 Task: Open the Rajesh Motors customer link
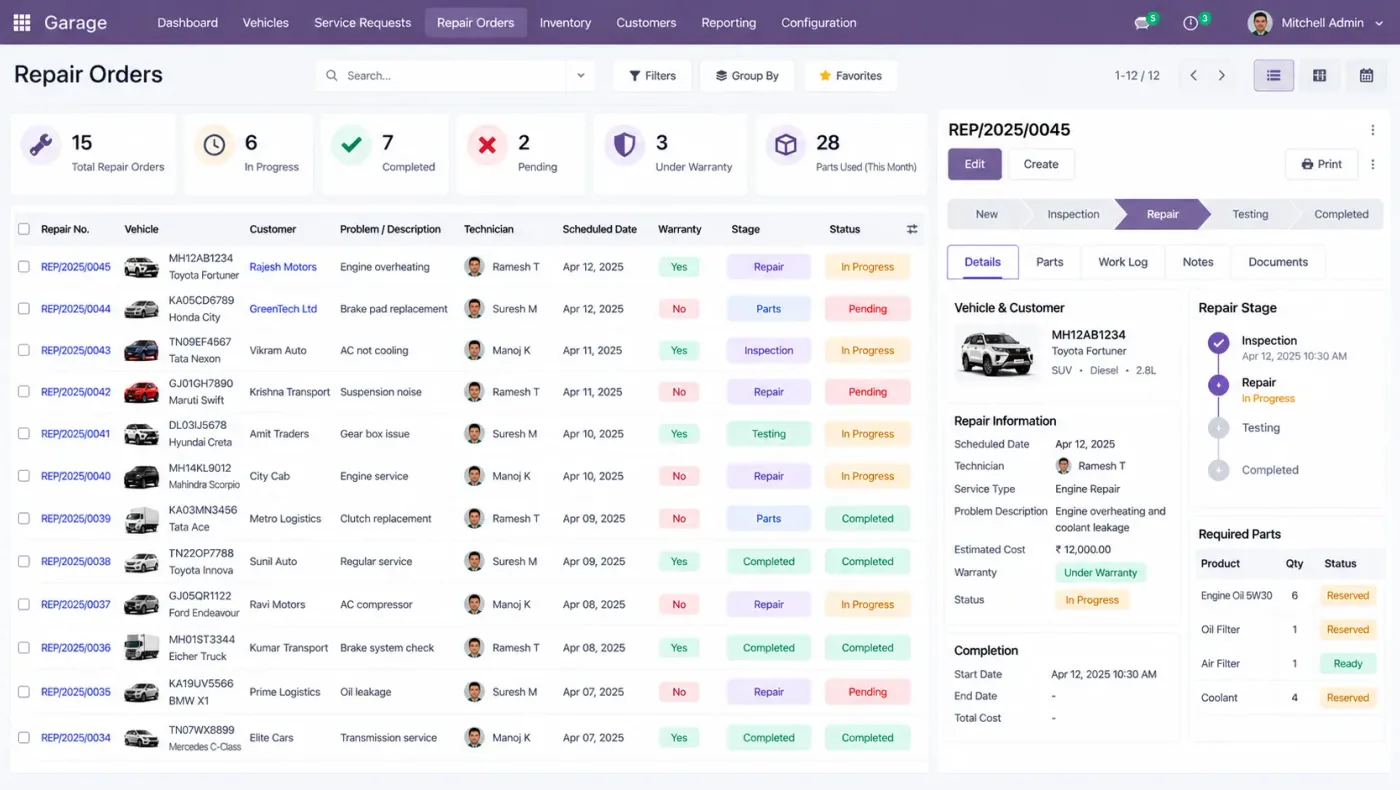coord(283,267)
